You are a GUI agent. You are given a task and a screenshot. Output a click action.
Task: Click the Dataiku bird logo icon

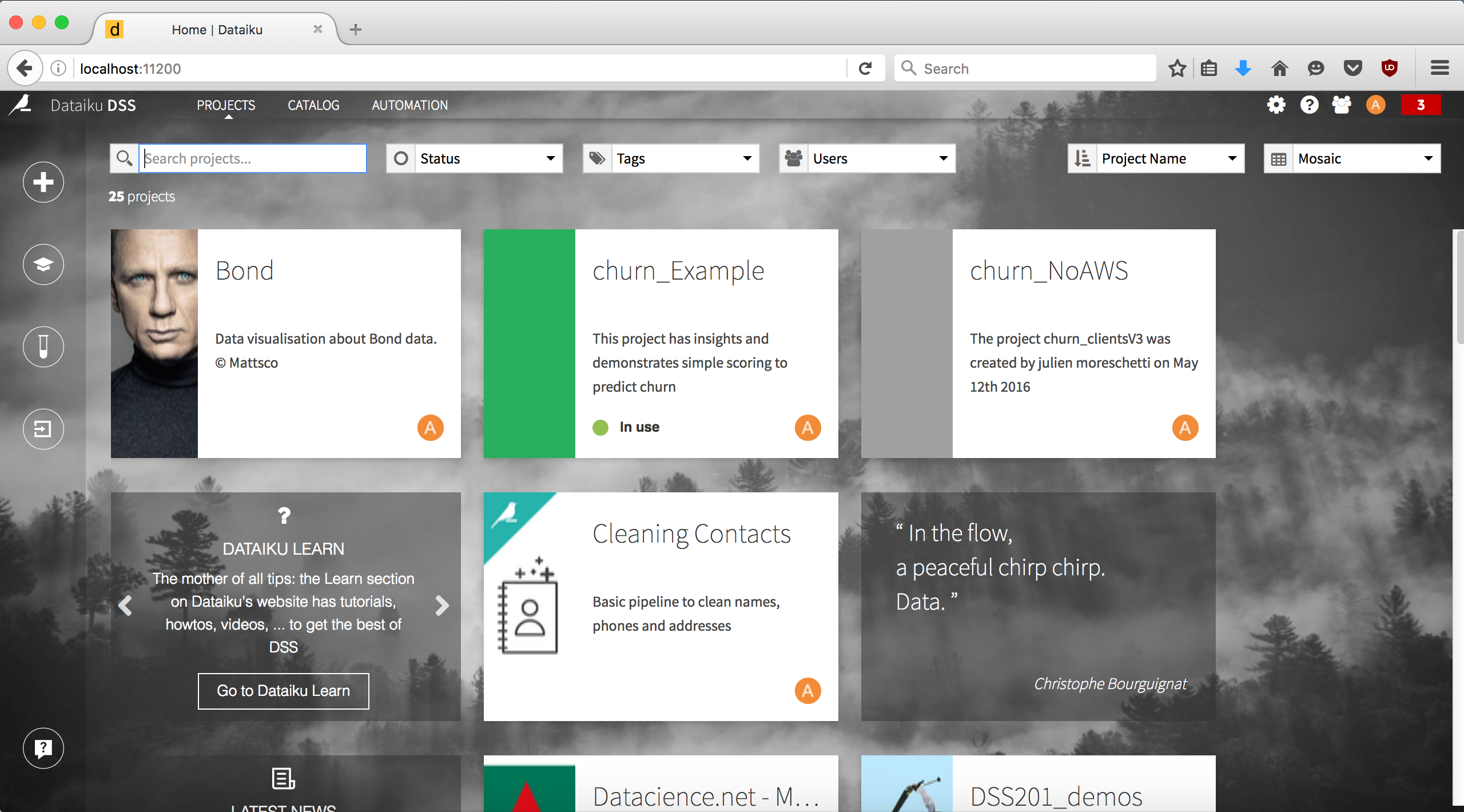tap(21, 105)
